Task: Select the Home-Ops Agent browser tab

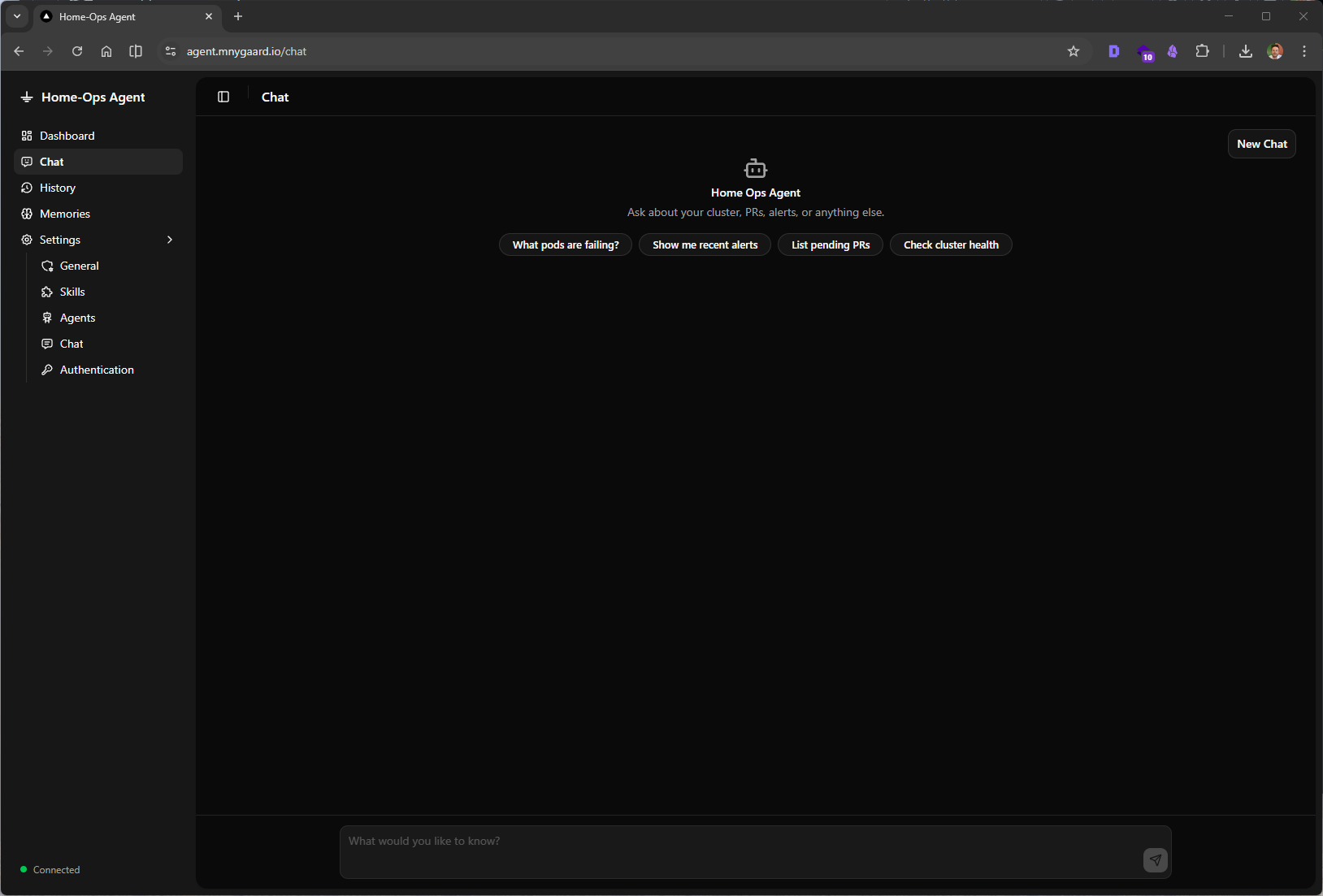Action: (126, 16)
